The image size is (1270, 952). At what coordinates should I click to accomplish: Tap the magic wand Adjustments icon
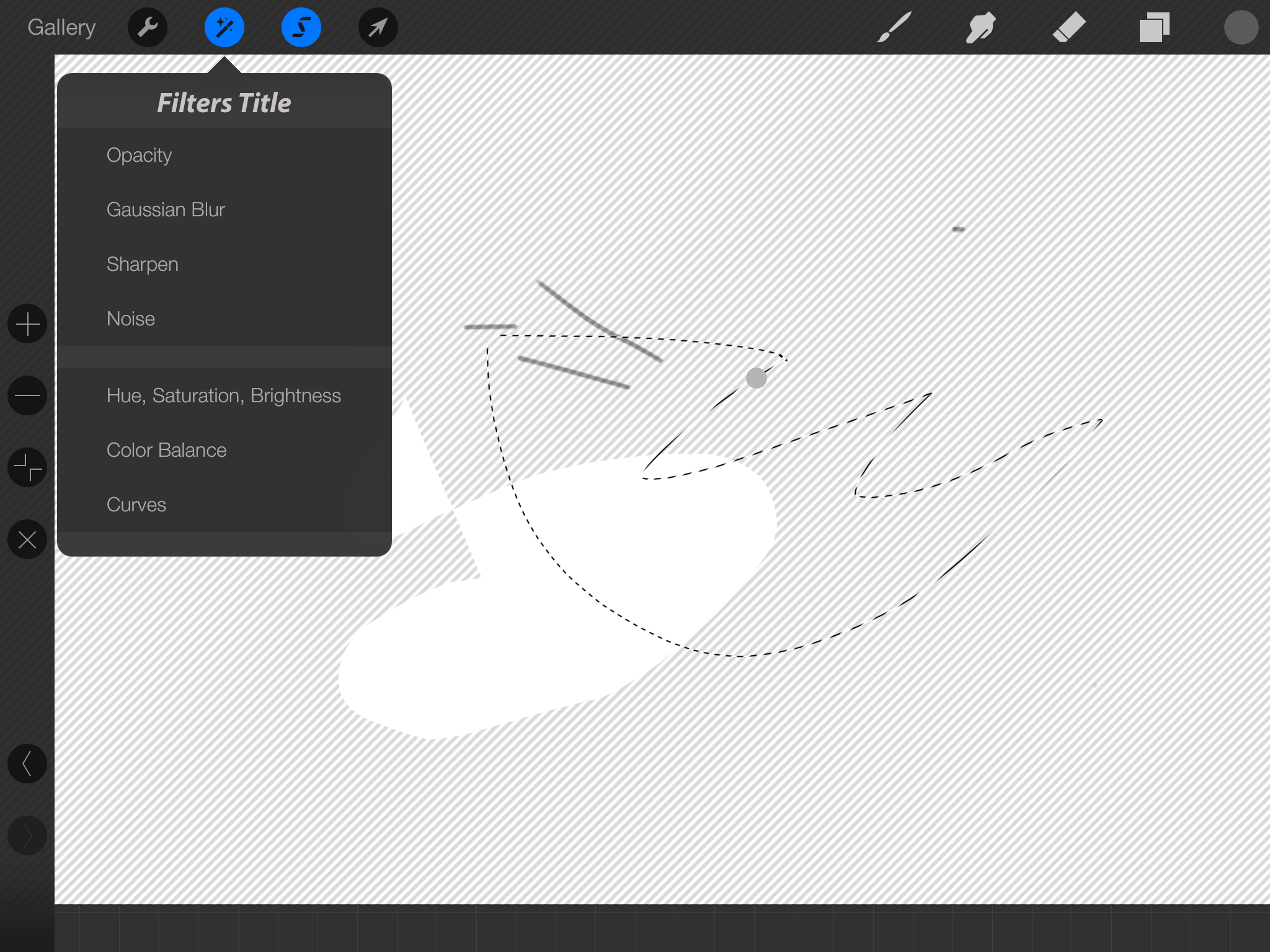[224, 27]
